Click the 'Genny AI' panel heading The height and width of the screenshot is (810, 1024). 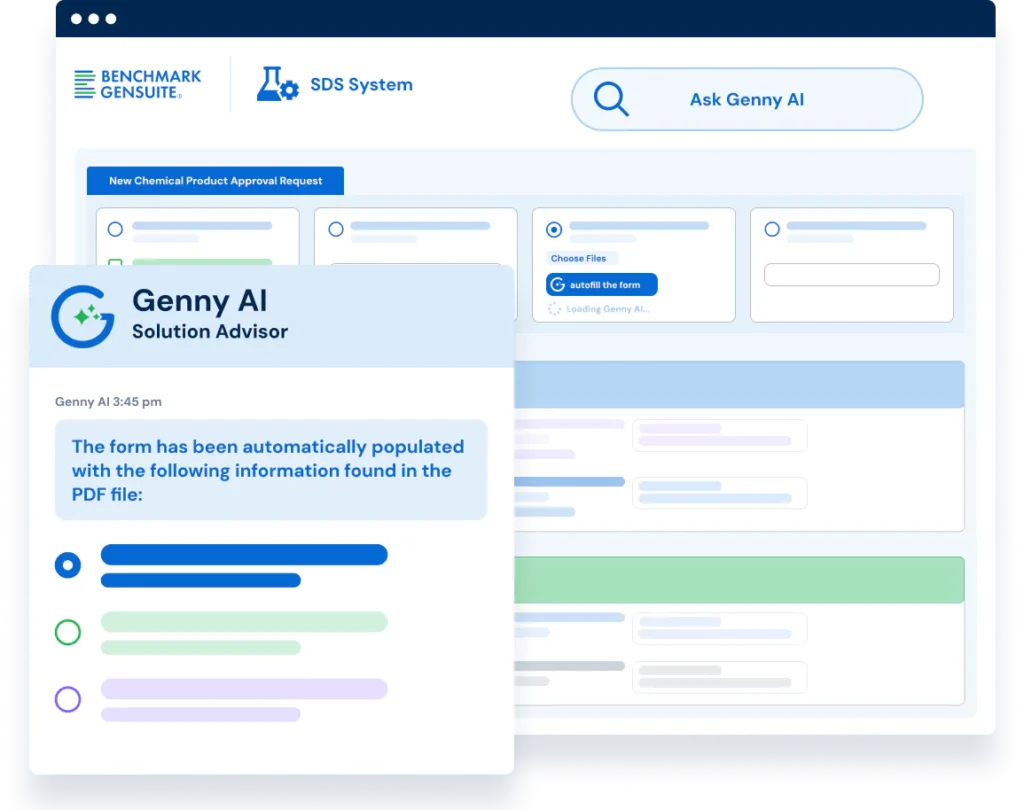[200, 300]
